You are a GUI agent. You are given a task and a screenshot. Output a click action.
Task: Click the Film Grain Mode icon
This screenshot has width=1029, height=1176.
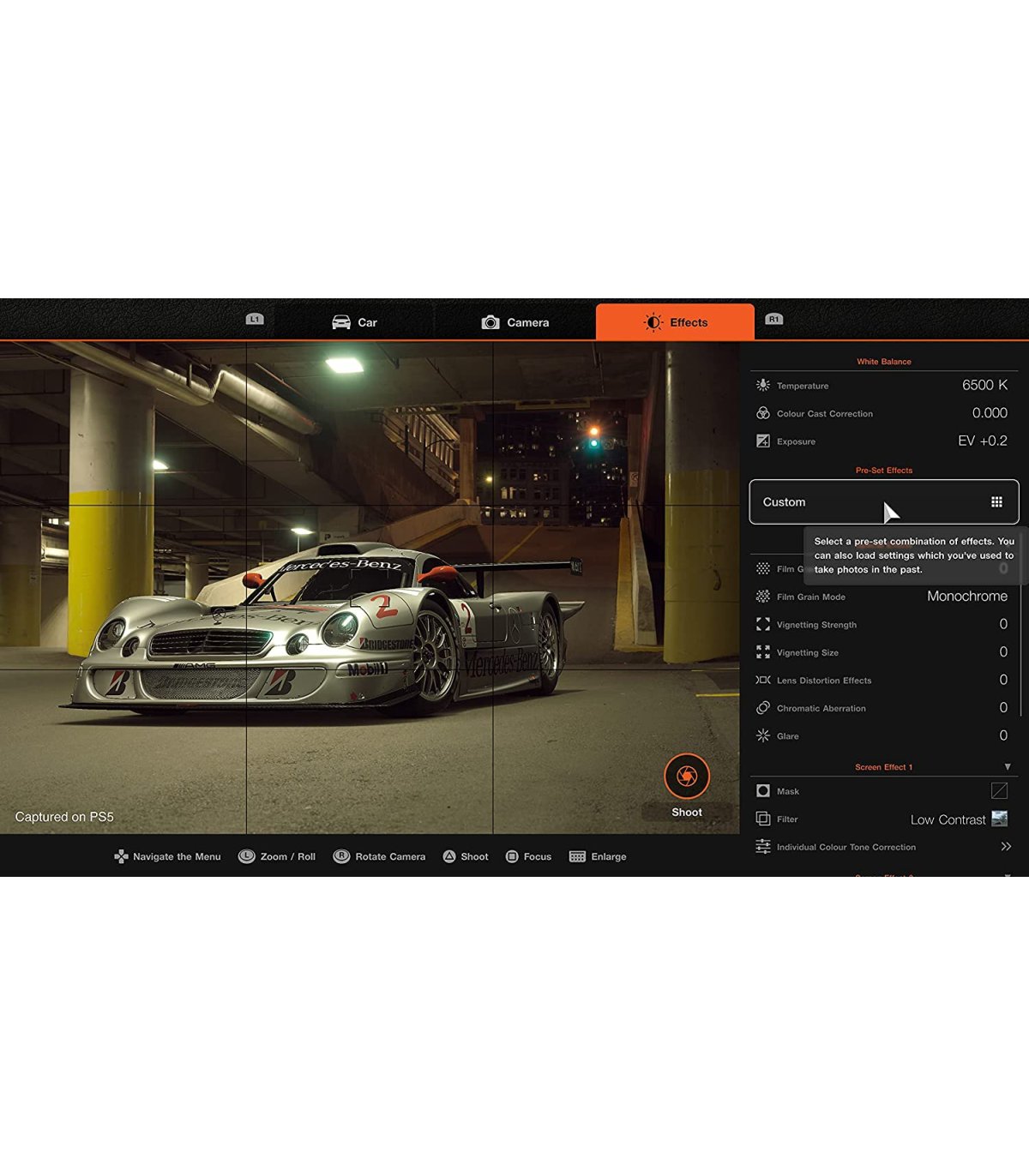[762, 597]
